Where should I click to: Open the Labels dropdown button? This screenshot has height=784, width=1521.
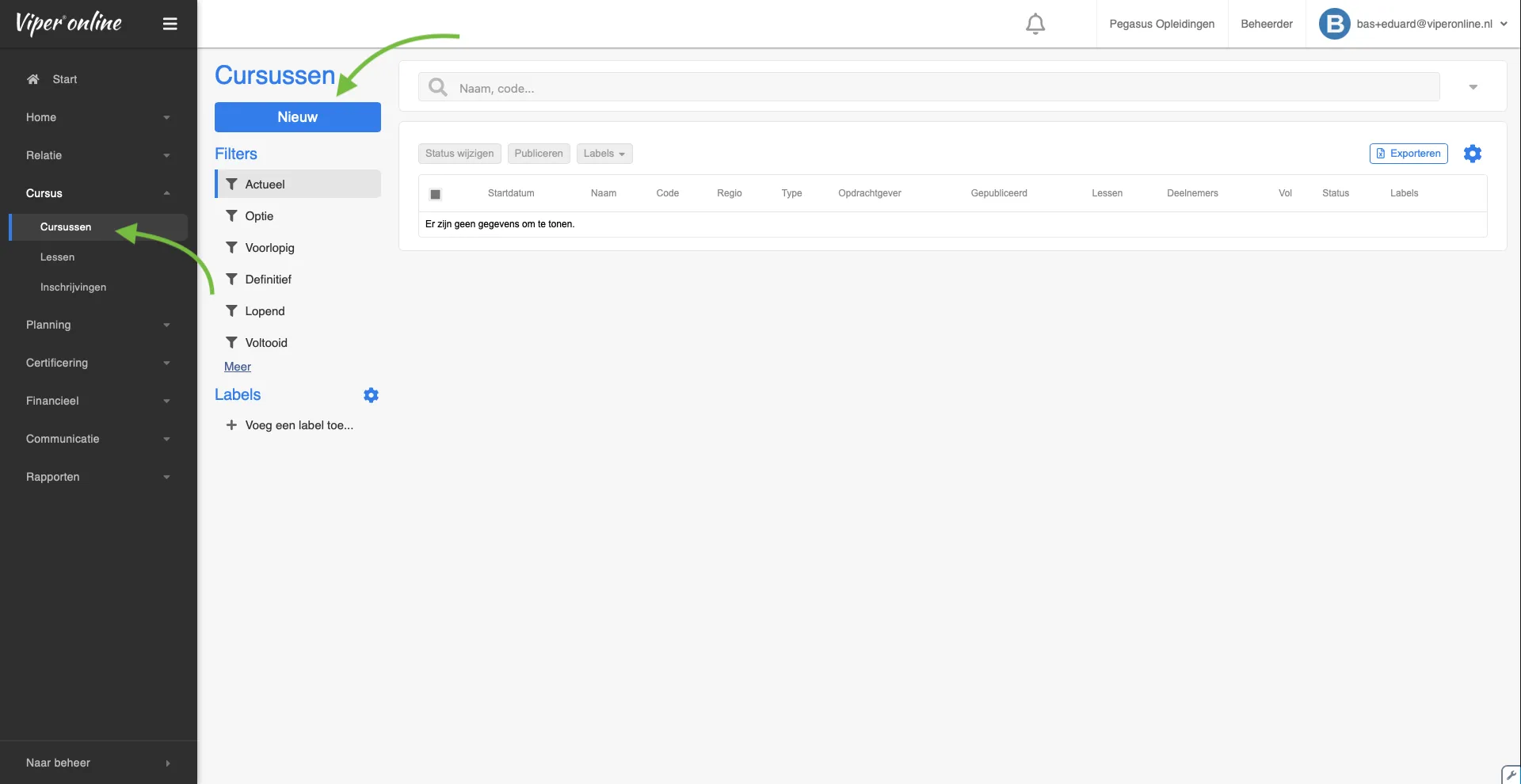(x=604, y=154)
